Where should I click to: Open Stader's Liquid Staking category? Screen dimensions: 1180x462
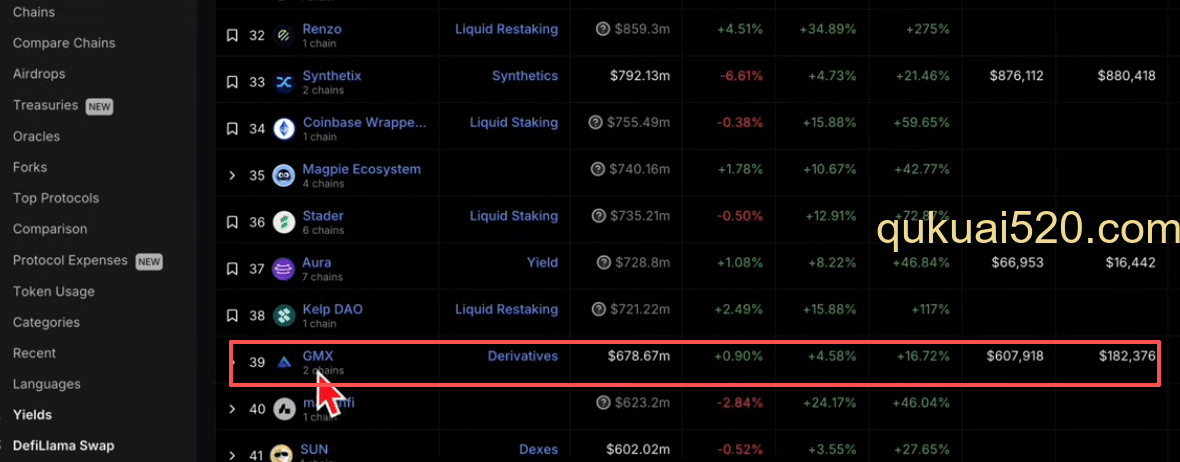(514, 216)
